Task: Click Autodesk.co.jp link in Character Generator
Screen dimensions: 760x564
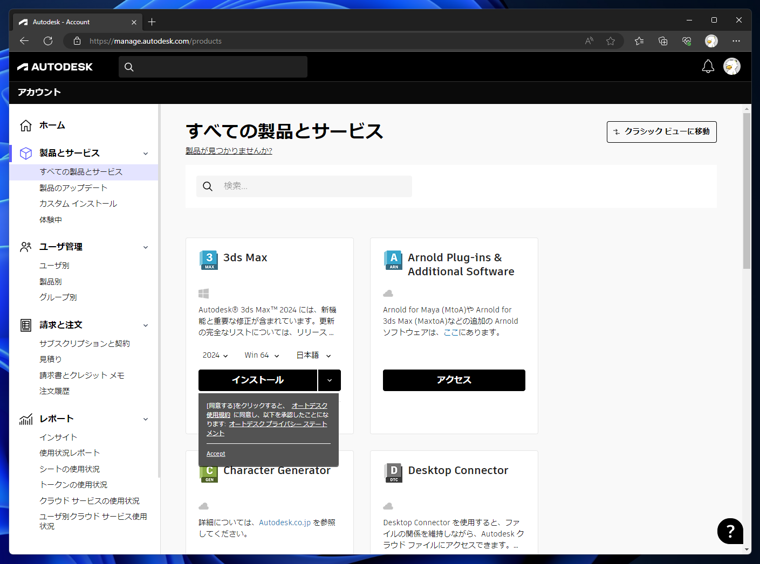Action: 285,523
